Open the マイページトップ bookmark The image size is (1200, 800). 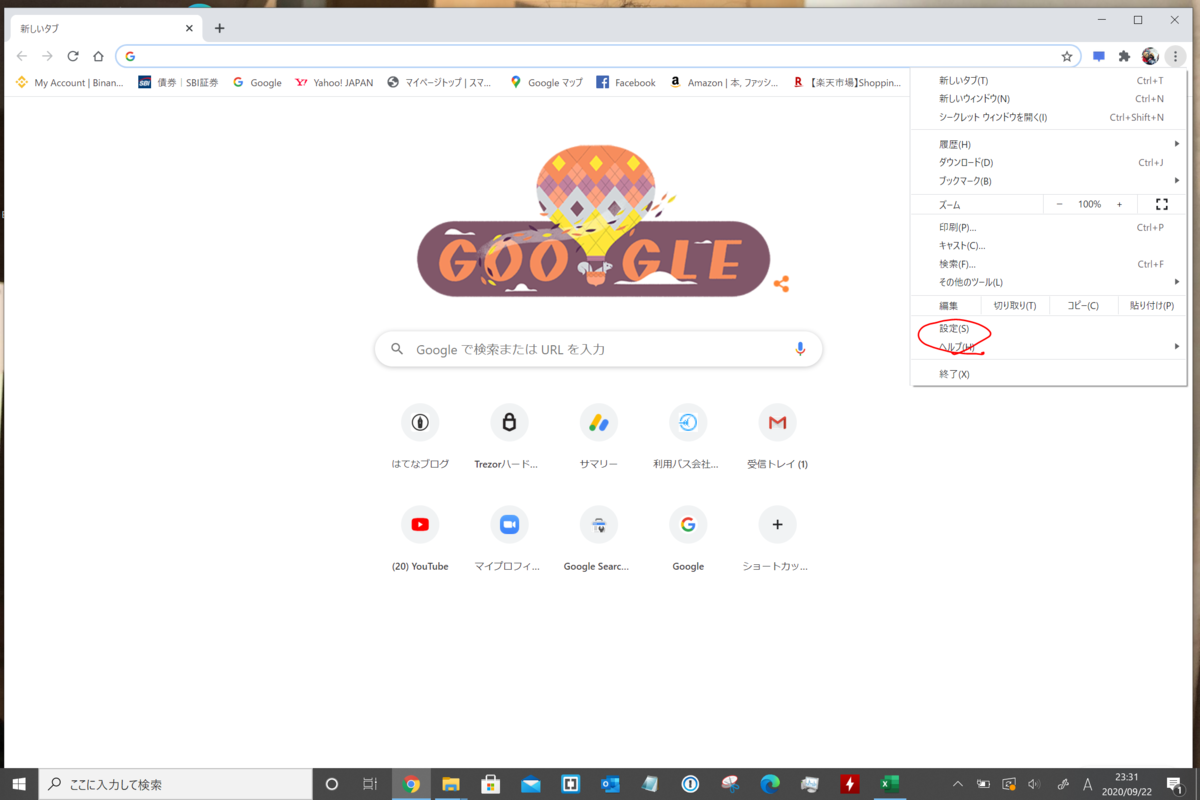click(x=440, y=83)
